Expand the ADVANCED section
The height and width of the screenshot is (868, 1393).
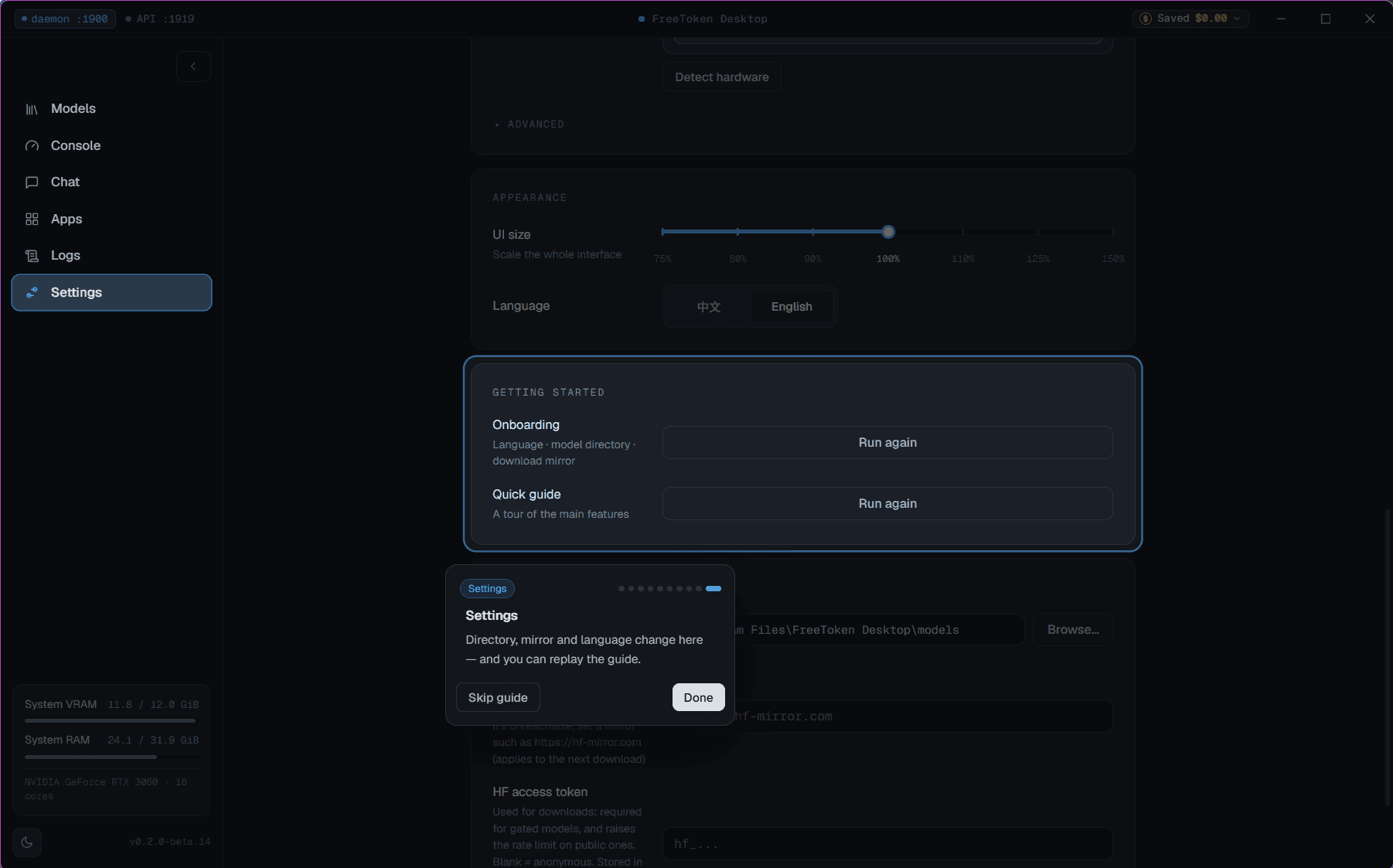530,124
